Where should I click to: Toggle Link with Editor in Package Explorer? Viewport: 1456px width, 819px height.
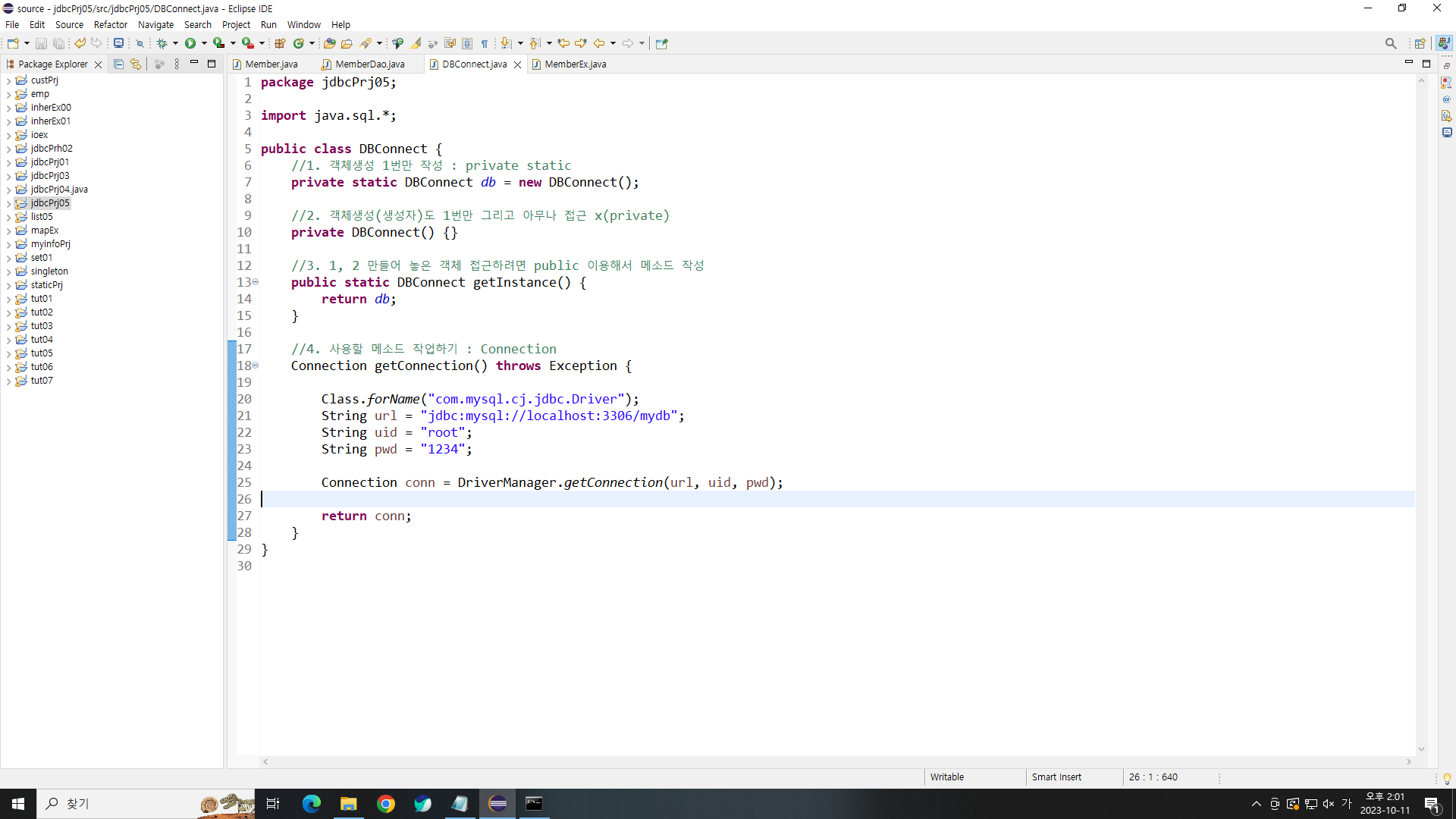(136, 64)
